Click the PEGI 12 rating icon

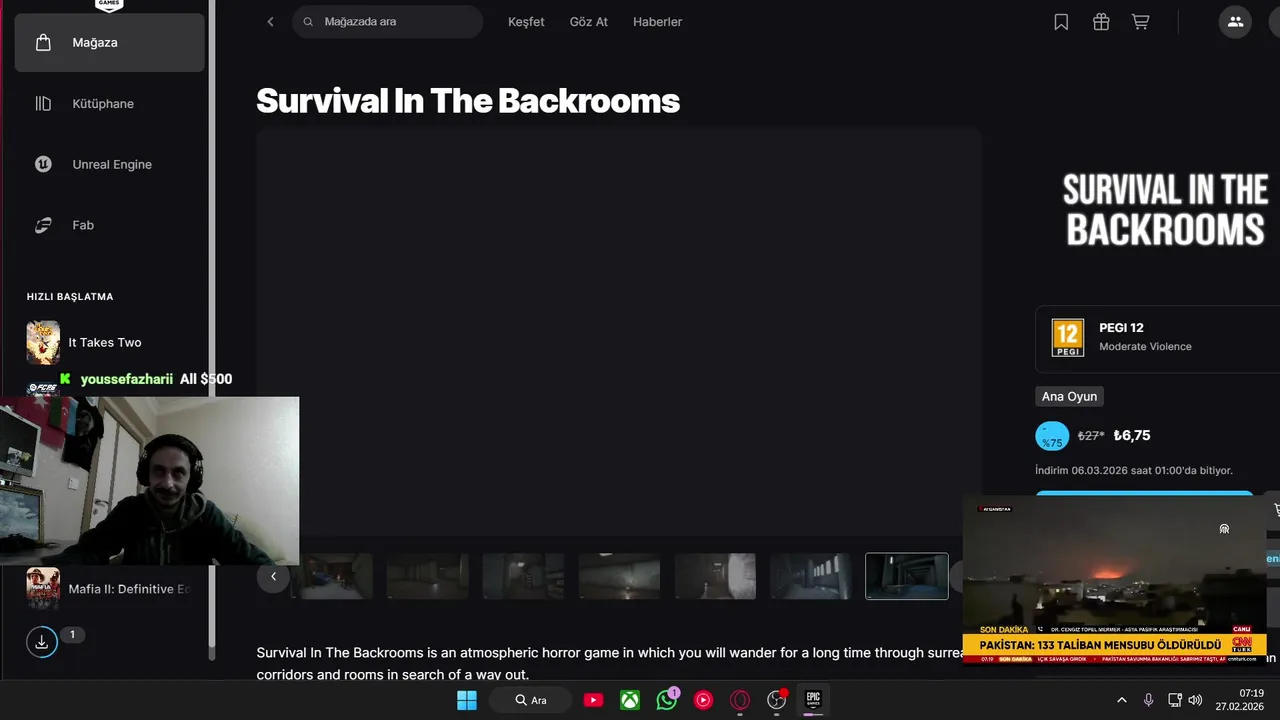tap(1068, 338)
